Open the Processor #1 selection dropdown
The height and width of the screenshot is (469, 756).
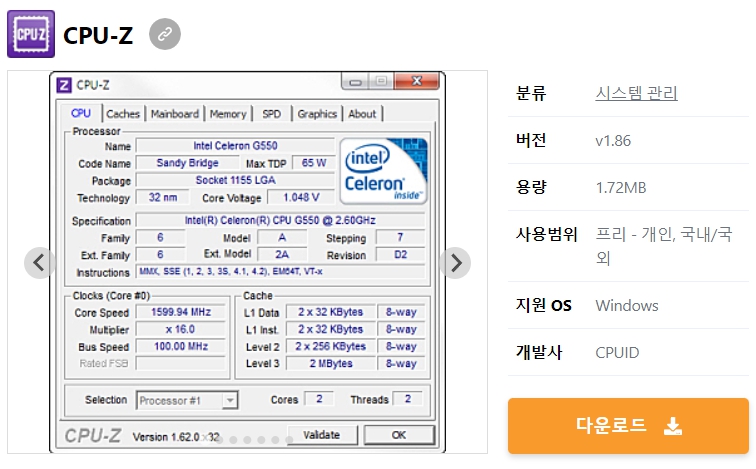(187, 400)
